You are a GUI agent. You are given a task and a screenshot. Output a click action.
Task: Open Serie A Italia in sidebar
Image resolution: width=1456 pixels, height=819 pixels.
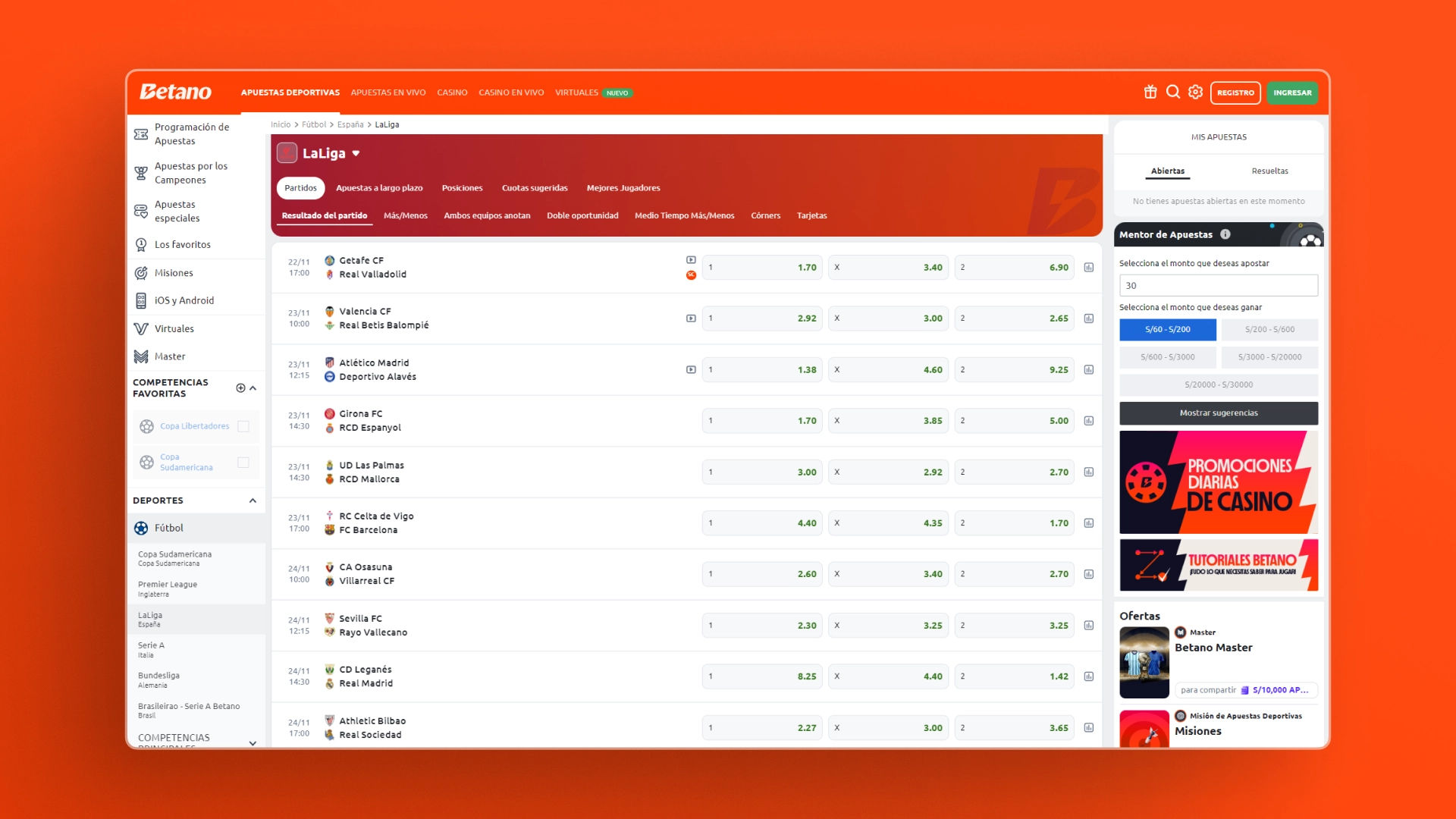[x=151, y=650]
